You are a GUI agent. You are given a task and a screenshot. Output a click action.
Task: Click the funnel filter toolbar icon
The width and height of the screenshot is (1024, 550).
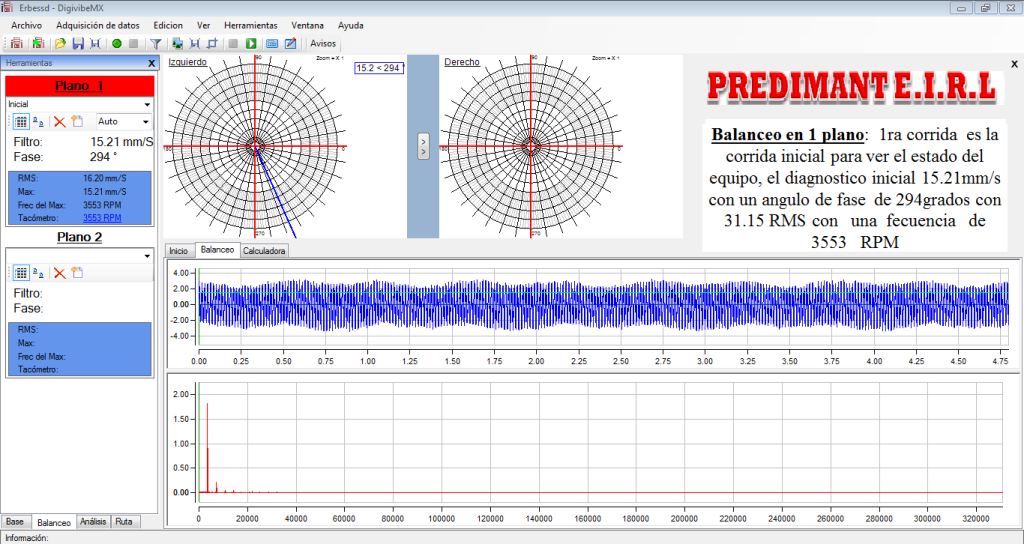tap(156, 44)
